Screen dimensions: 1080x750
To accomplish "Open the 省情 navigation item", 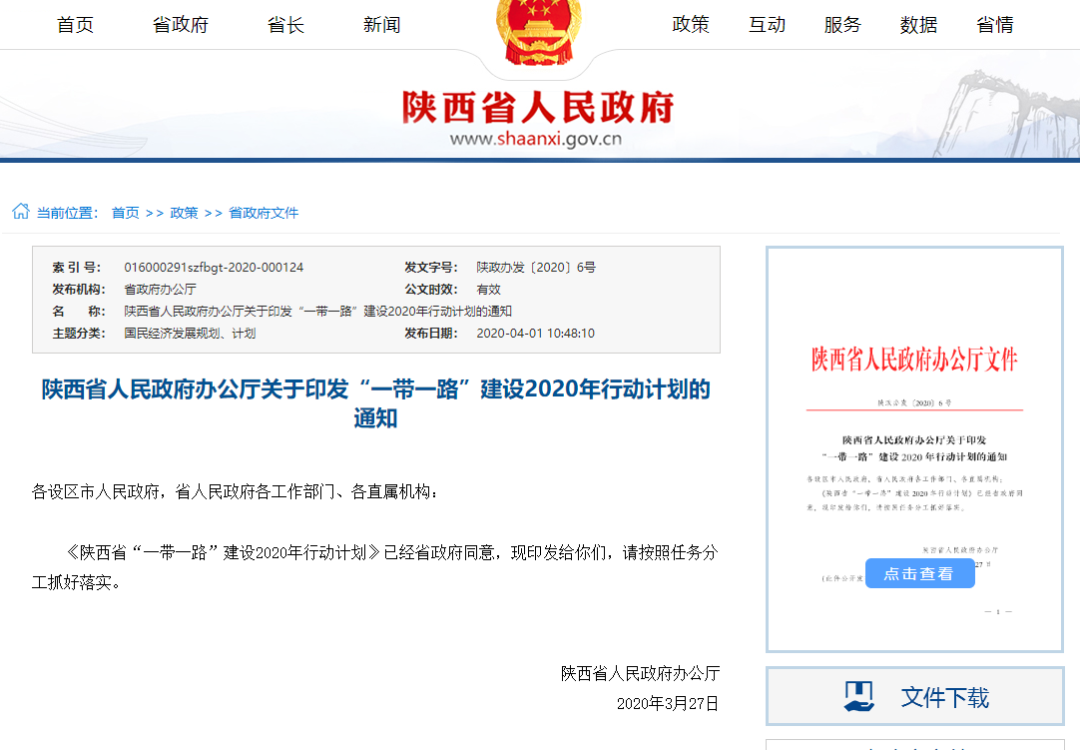I will (994, 25).
